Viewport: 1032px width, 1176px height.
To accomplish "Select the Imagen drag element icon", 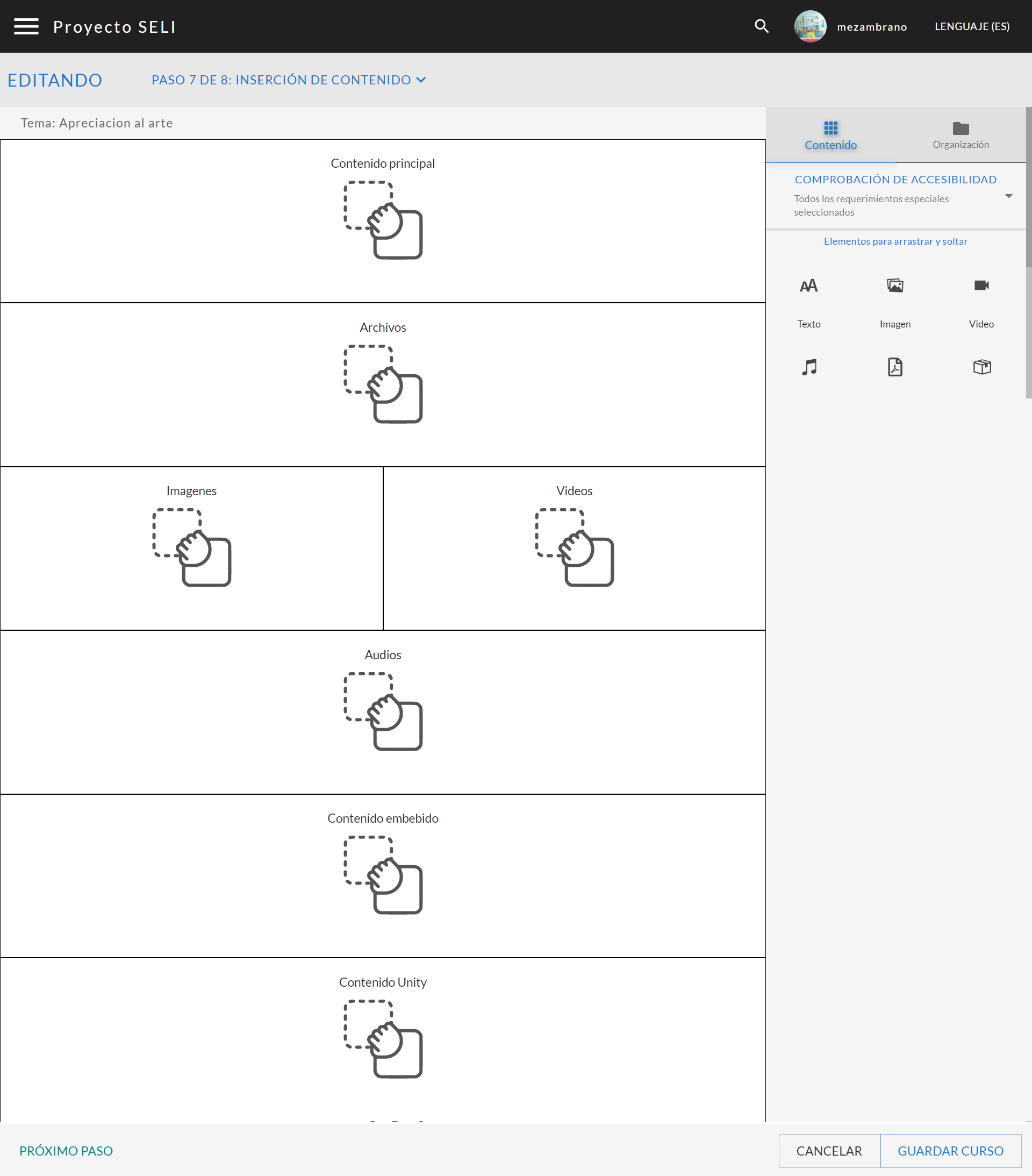I will [x=895, y=286].
